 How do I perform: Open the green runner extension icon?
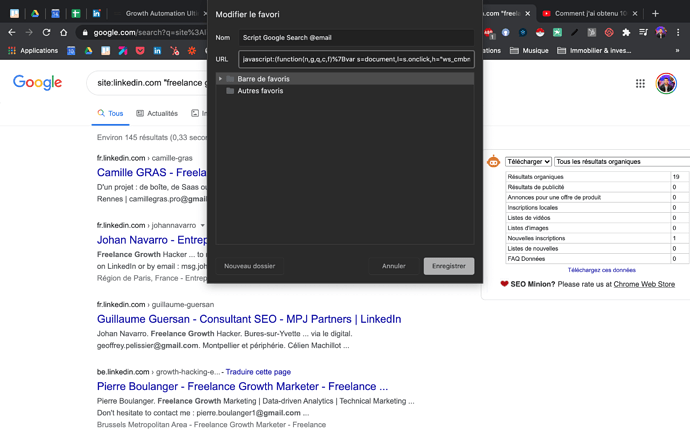coord(557,32)
